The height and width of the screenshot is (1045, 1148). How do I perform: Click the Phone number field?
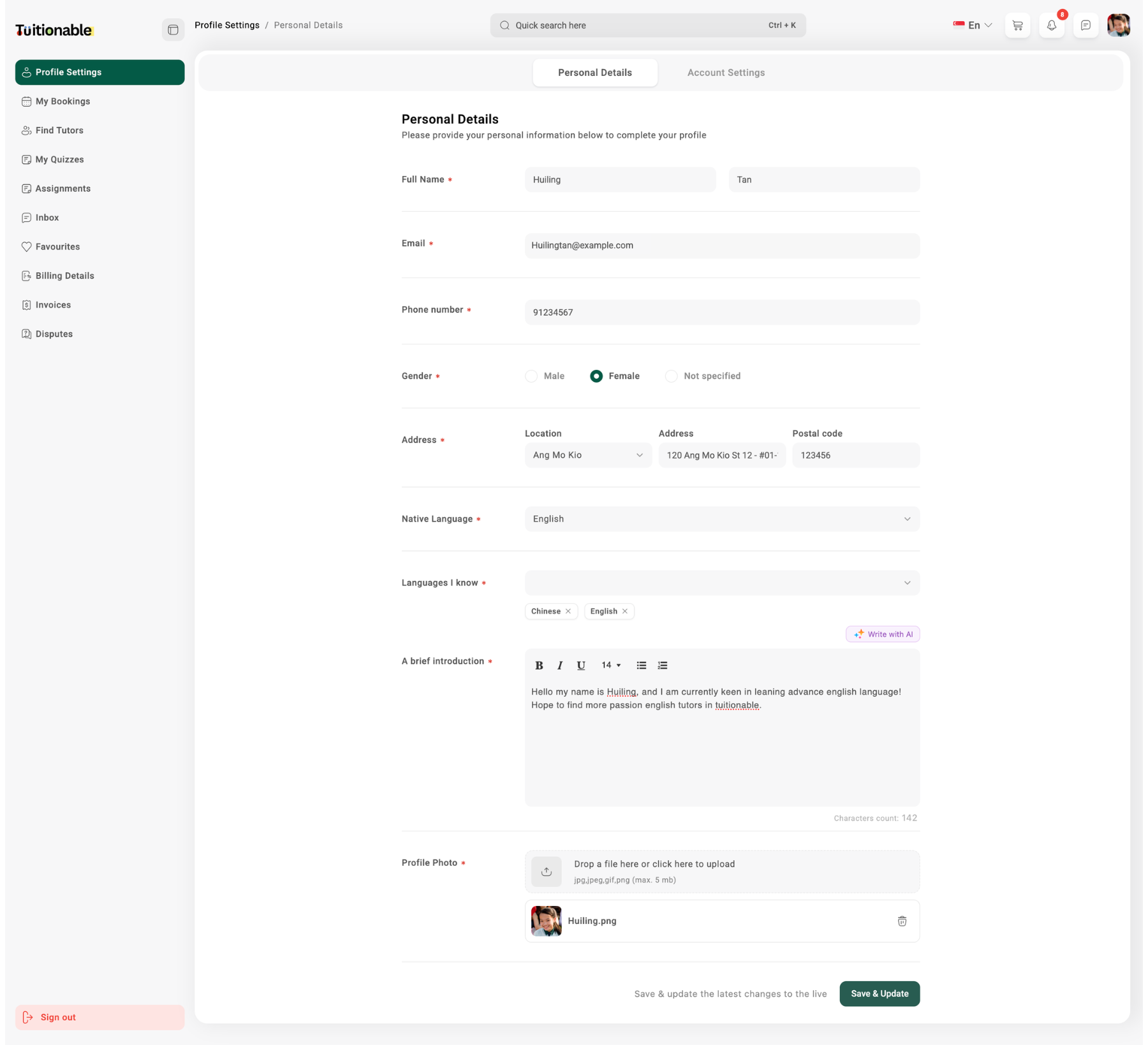(x=722, y=312)
